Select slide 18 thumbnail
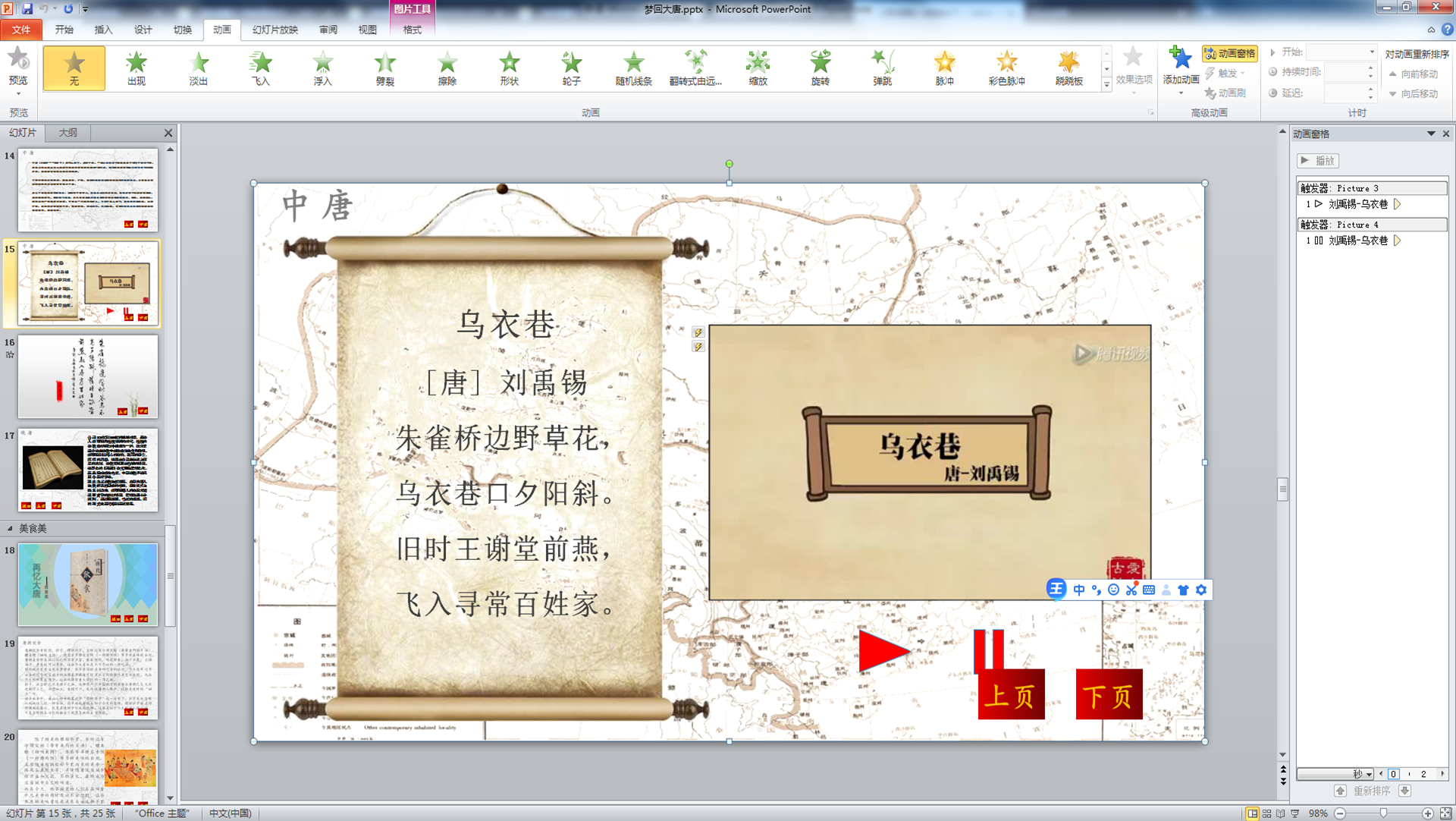 (x=88, y=584)
